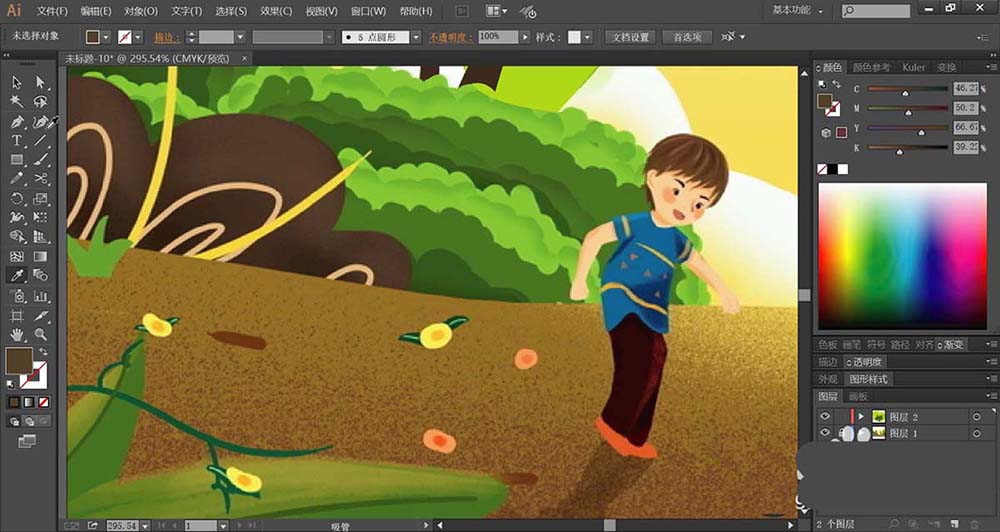Select the Artboard tool
The image size is (1000, 532).
tap(17, 315)
